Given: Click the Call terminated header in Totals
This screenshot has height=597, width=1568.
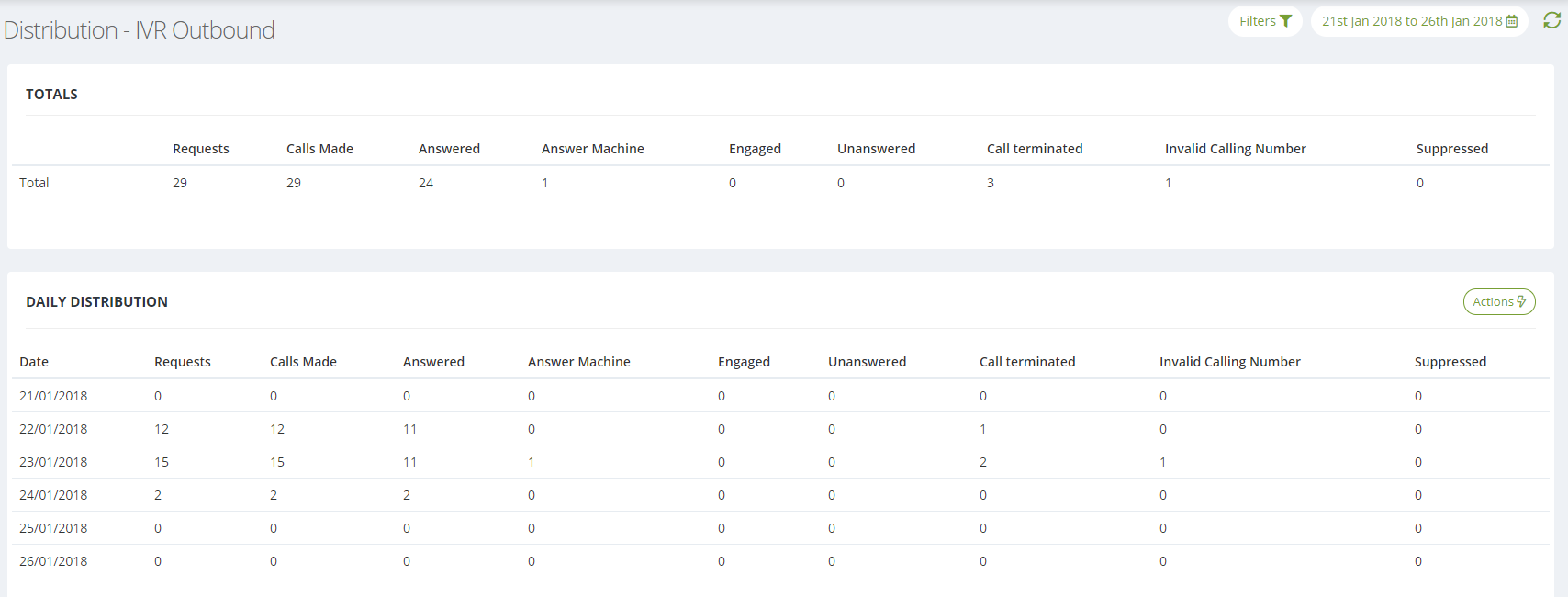Looking at the screenshot, I should [1035, 149].
